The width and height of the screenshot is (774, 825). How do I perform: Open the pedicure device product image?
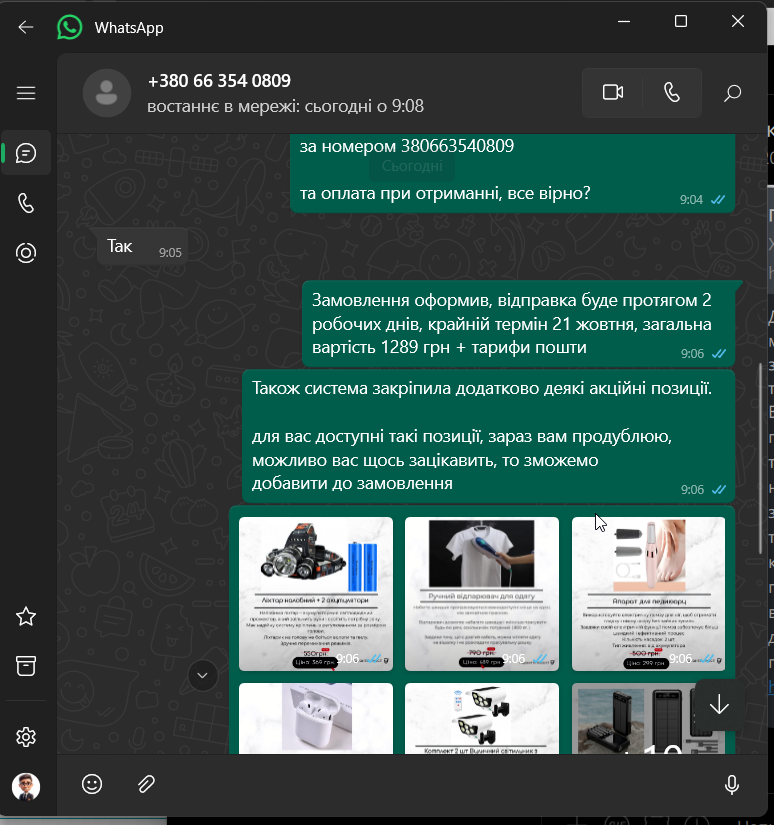tap(648, 593)
